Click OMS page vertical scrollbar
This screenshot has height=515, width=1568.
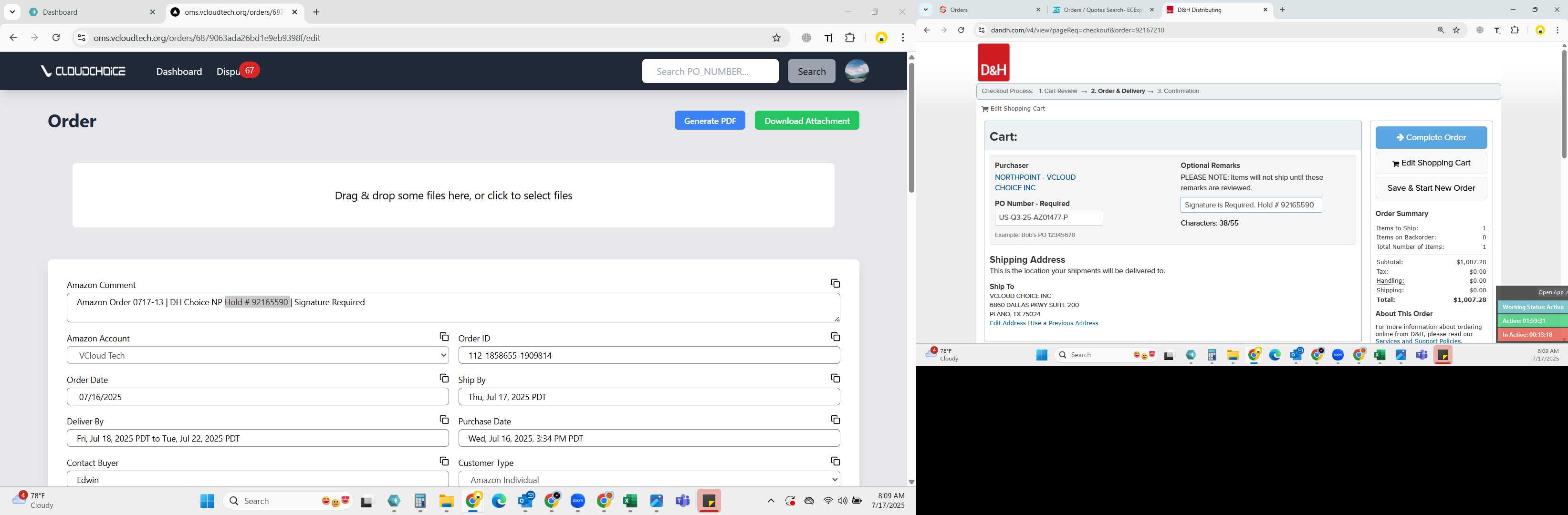[911, 128]
